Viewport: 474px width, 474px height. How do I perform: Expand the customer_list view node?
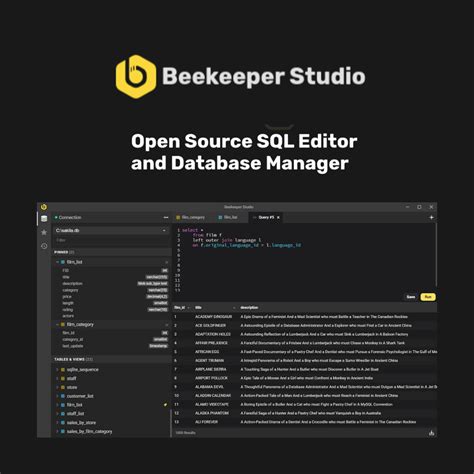57,396
